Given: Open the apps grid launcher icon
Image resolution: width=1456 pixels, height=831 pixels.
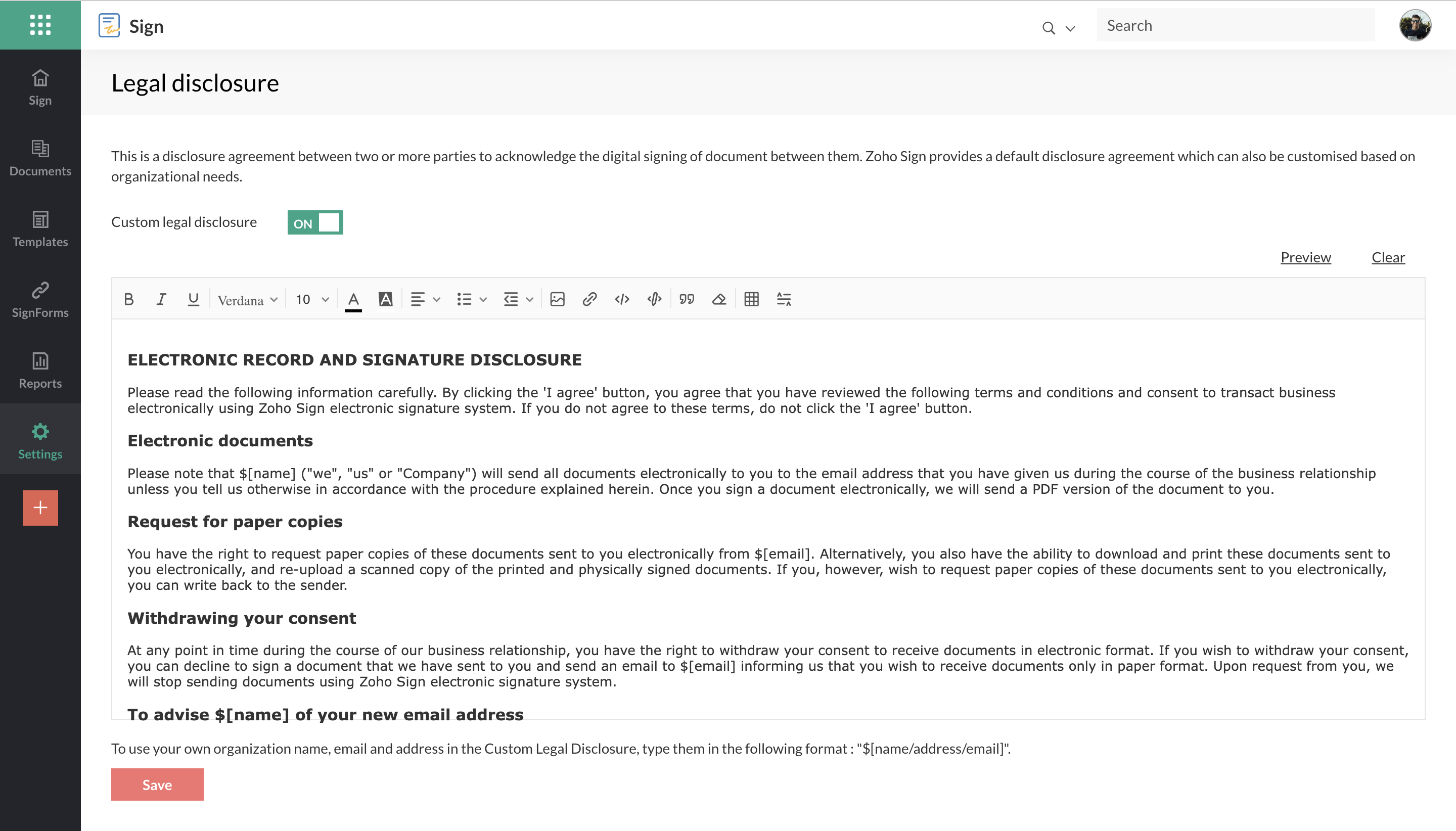Looking at the screenshot, I should [40, 25].
